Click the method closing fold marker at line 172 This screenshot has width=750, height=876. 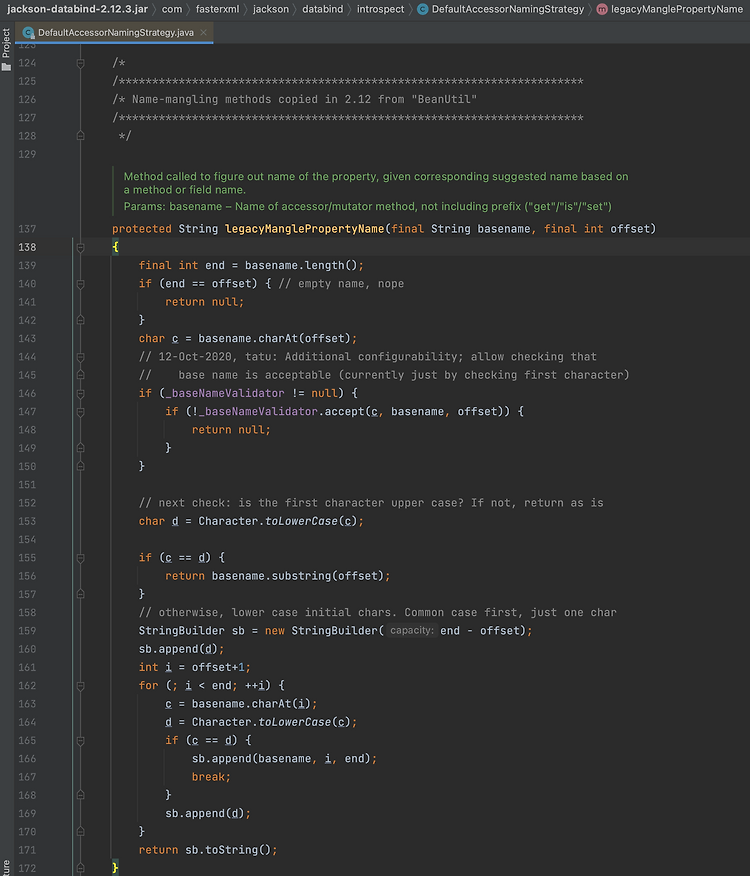coord(80,868)
